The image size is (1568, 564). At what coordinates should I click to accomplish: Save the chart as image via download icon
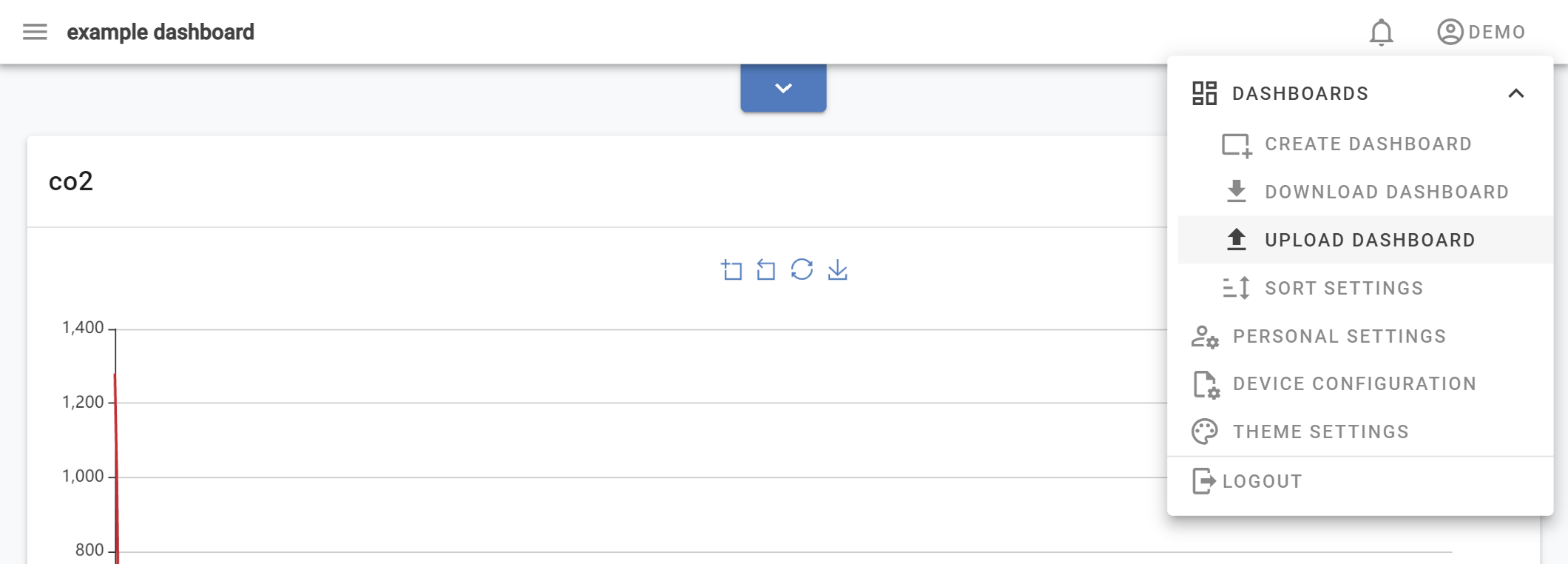click(838, 269)
